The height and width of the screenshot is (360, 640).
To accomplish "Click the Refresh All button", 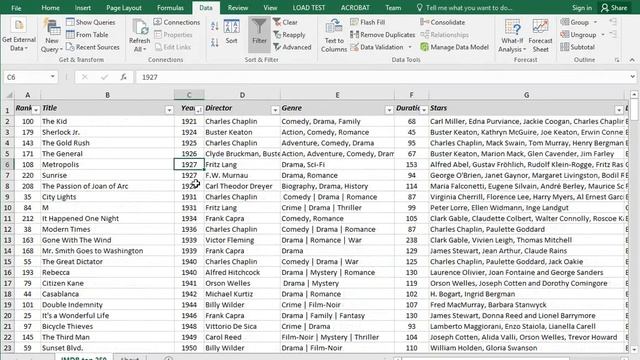I will coord(140,36).
